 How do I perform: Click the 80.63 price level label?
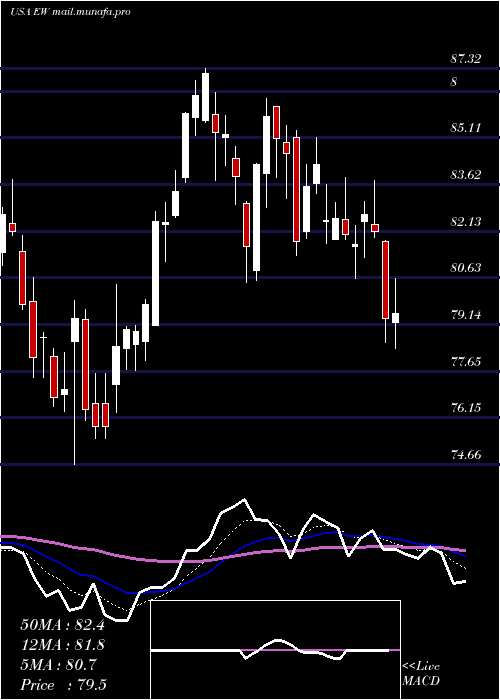click(466, 268)
